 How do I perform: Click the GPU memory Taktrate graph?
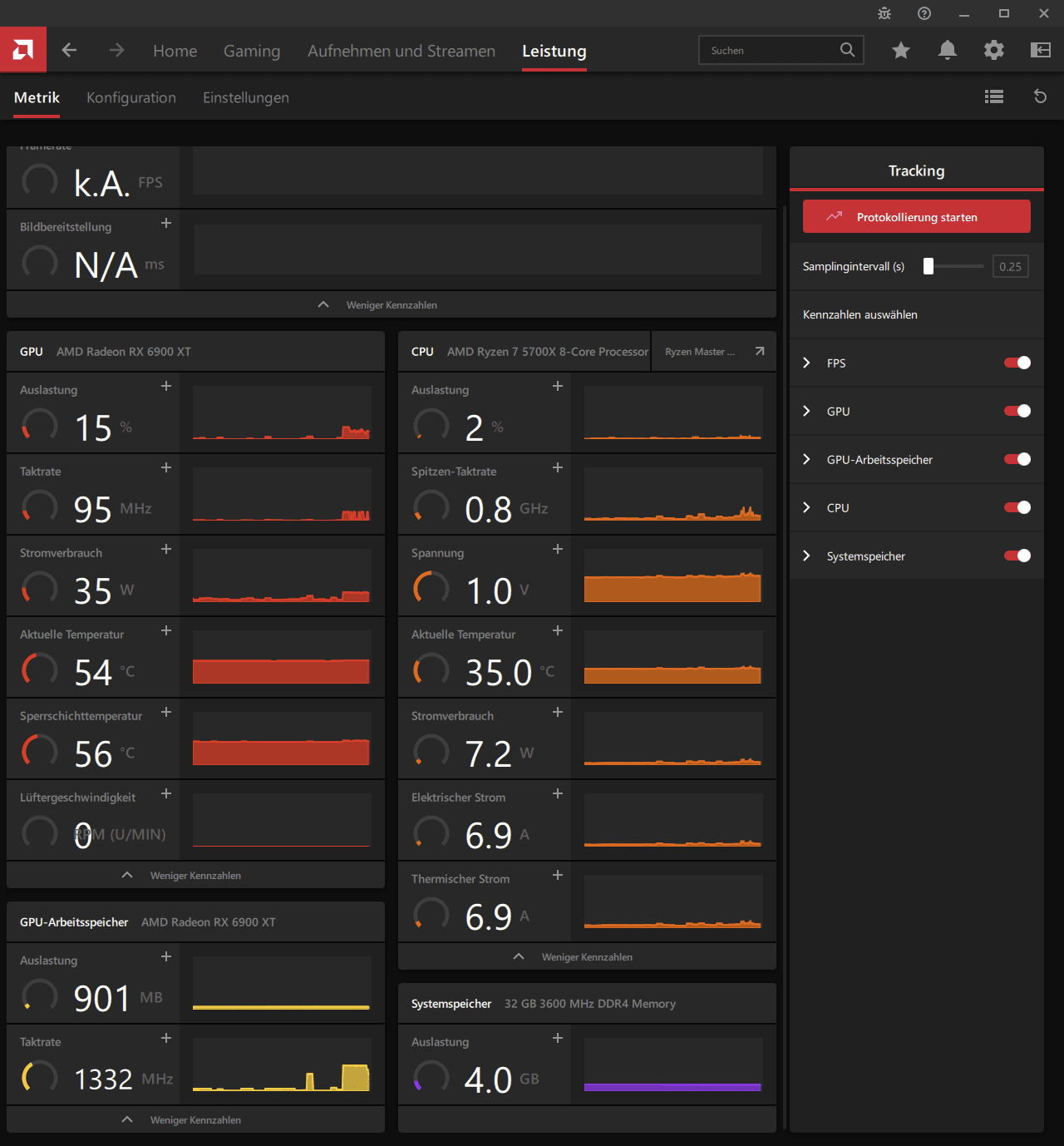pyautogui.click(x=281, y=1064)
